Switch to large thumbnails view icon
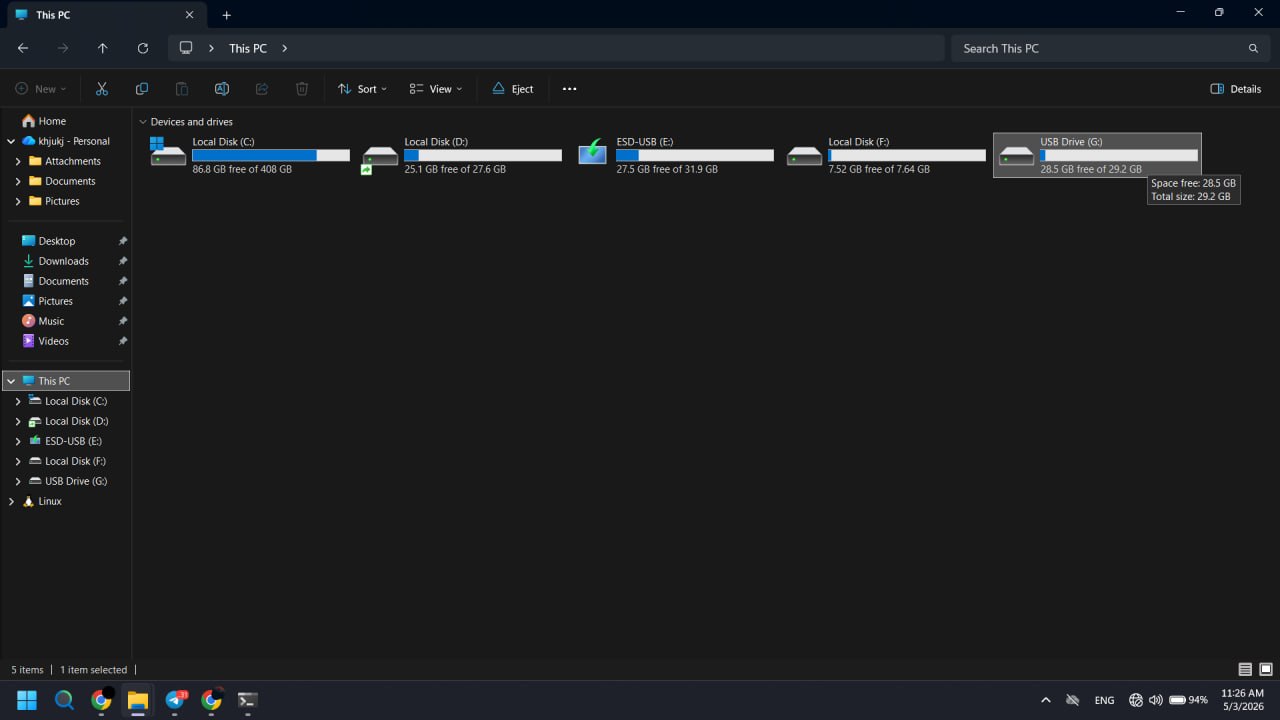 [1266, 670]
